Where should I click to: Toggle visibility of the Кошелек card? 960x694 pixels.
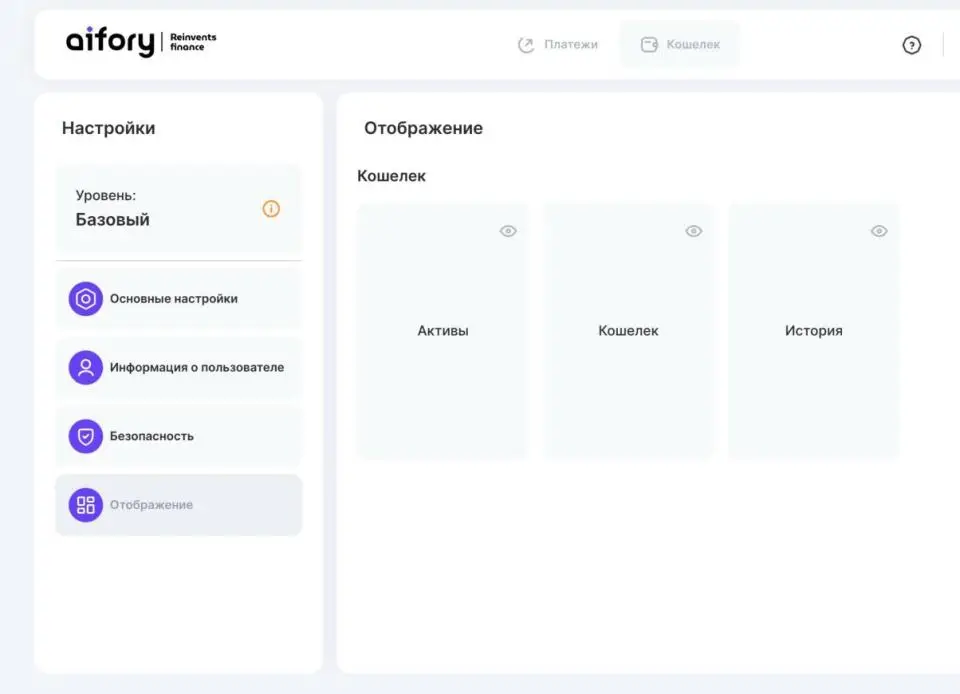pos(694,231)
